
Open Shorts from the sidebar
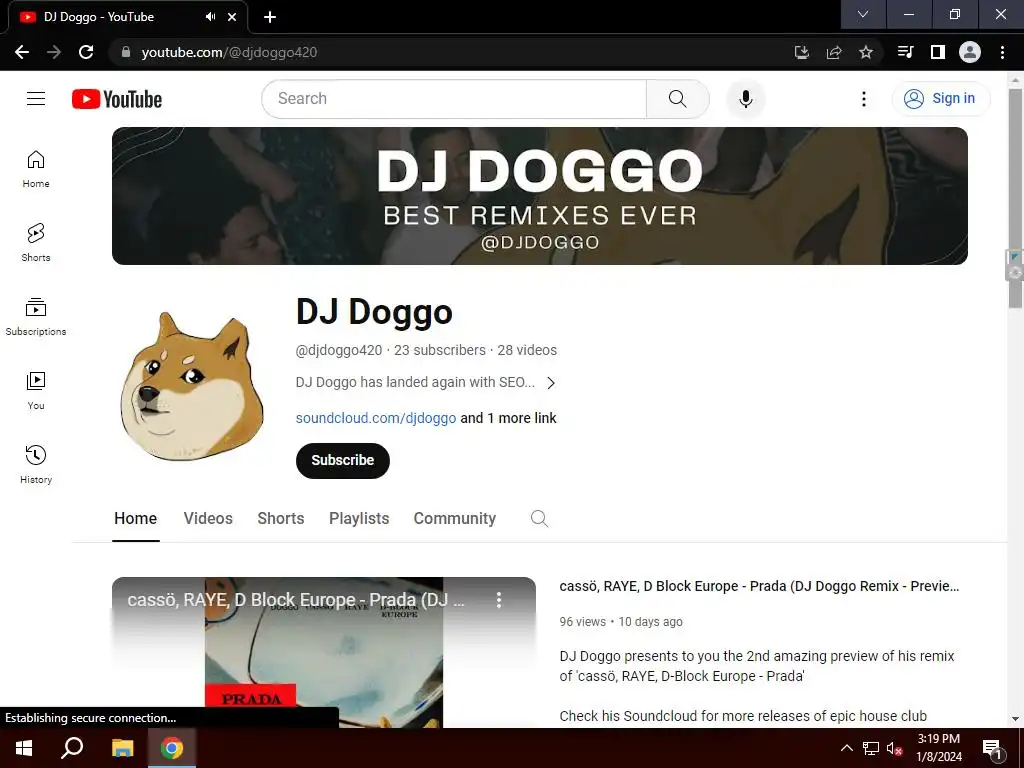(36, 243)
